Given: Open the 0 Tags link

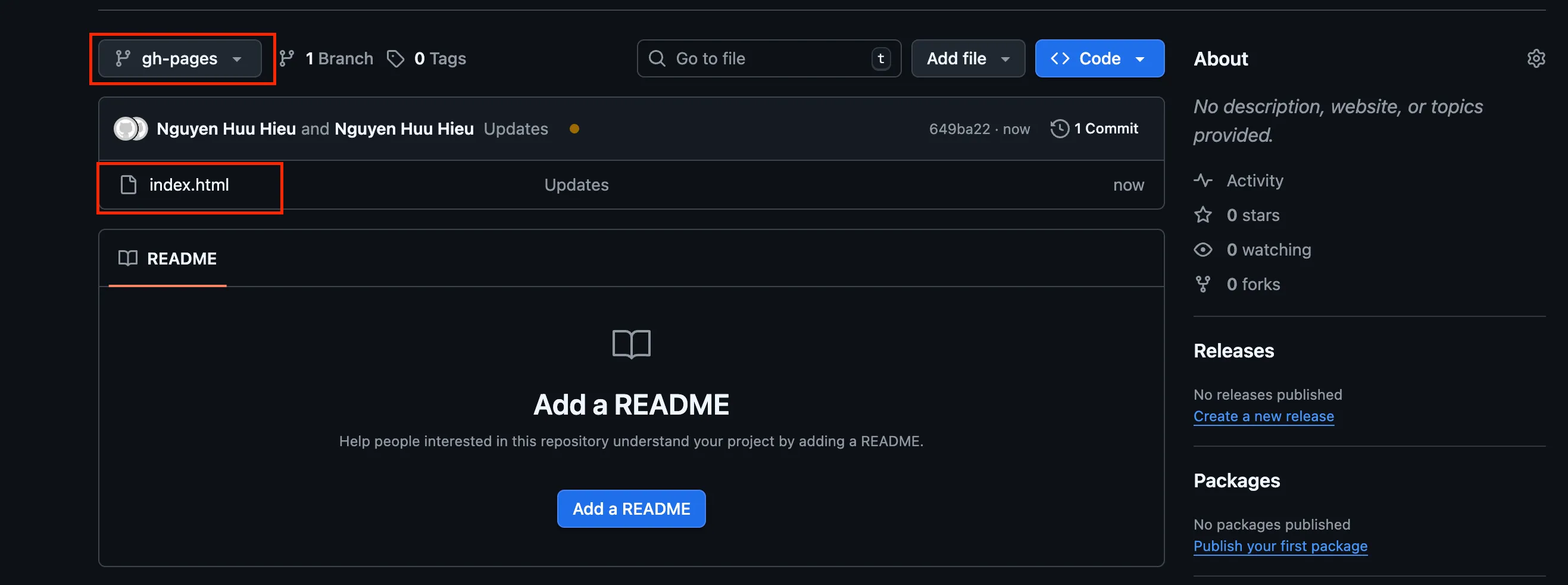Looking at the screenshot, I should [427, 58].
